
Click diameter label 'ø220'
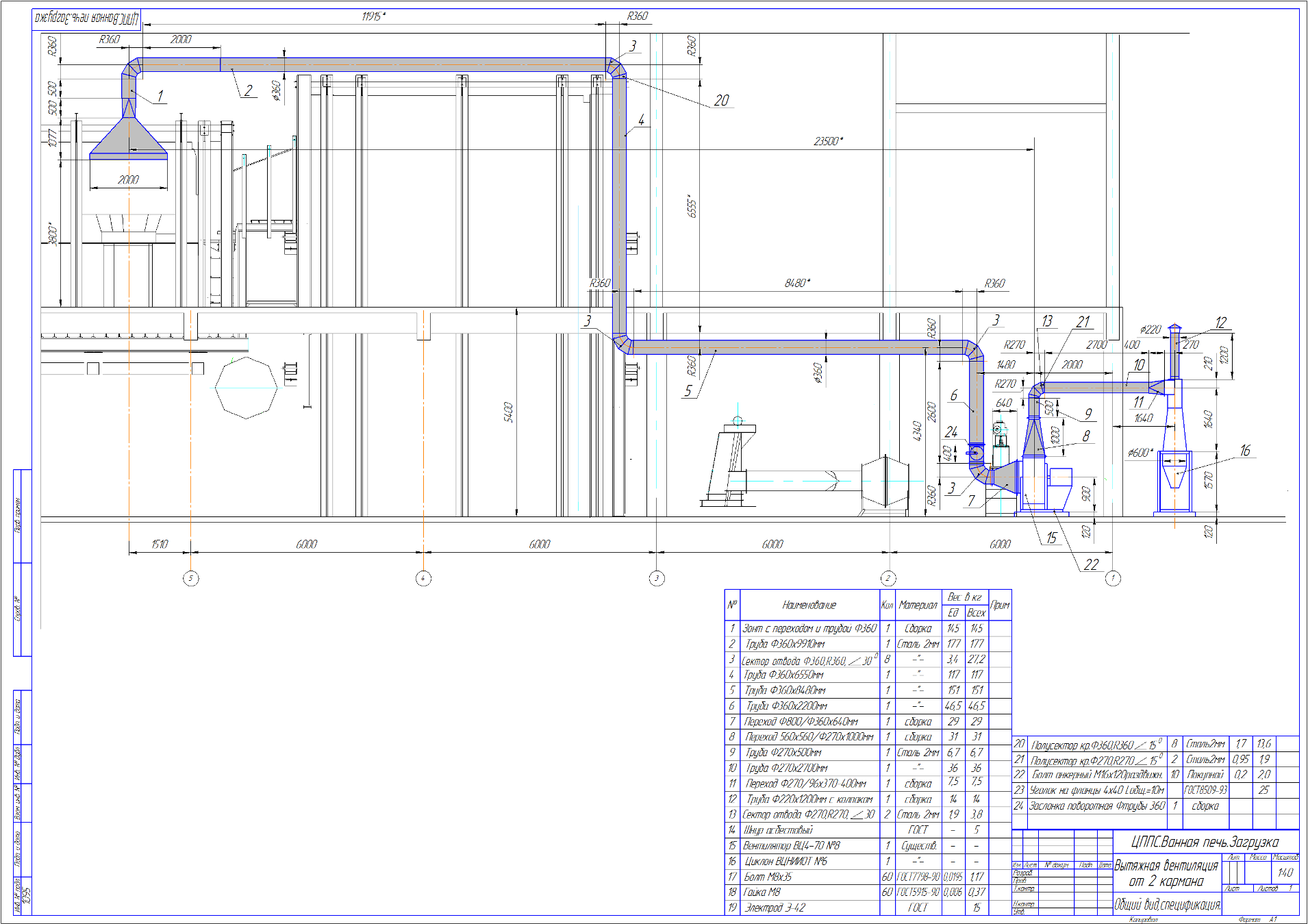point(1150,329)
